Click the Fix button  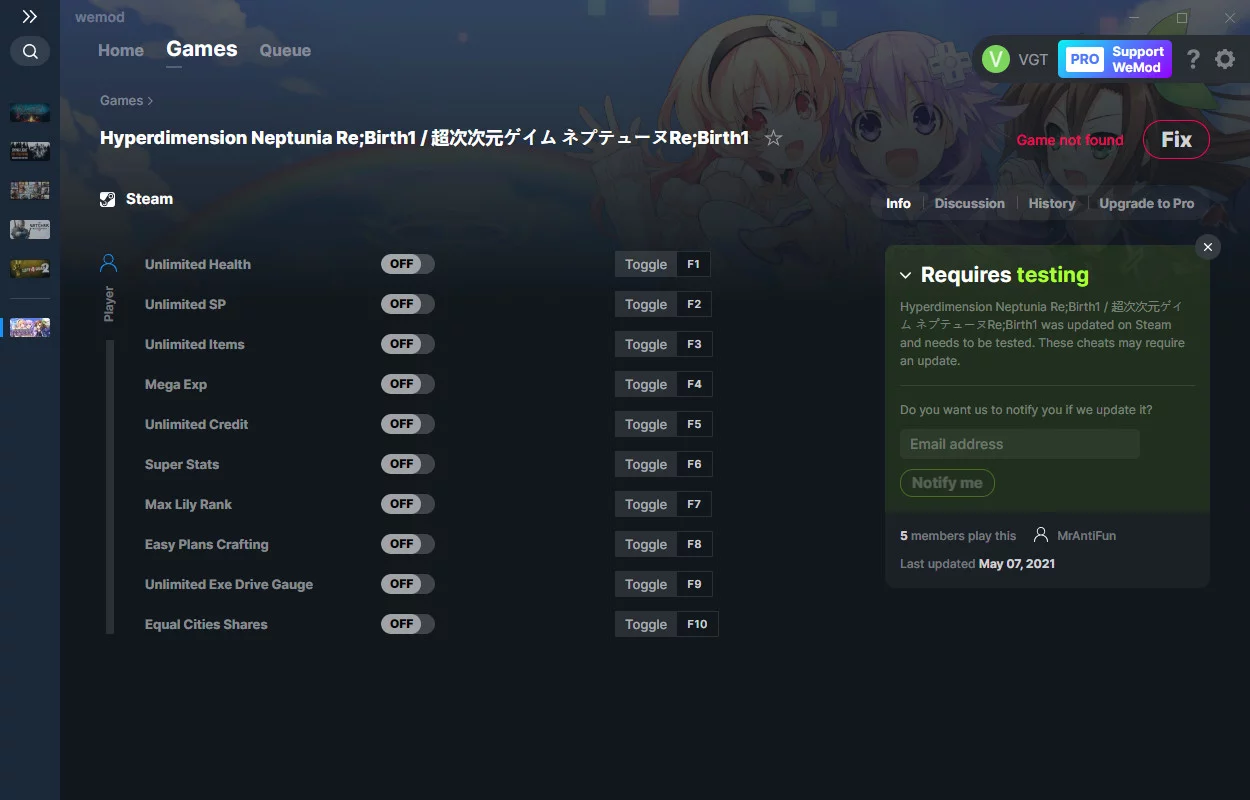pyautogui.click(x=1176, y=140)
